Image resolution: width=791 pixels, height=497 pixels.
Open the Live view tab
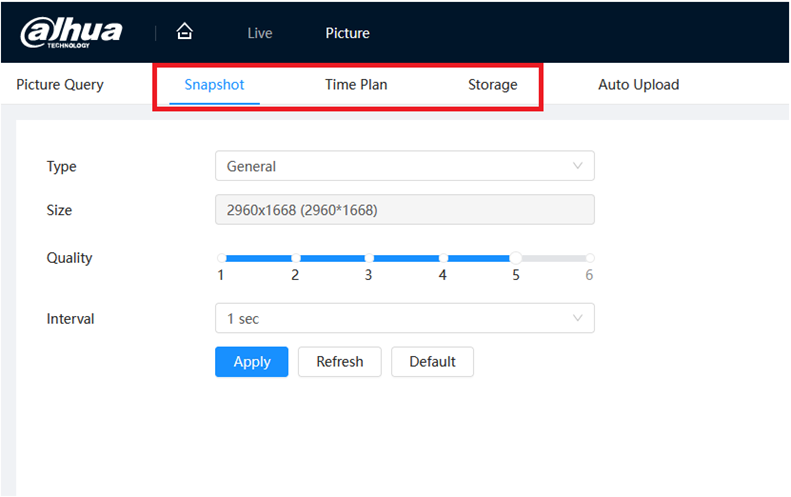point(259,33)
